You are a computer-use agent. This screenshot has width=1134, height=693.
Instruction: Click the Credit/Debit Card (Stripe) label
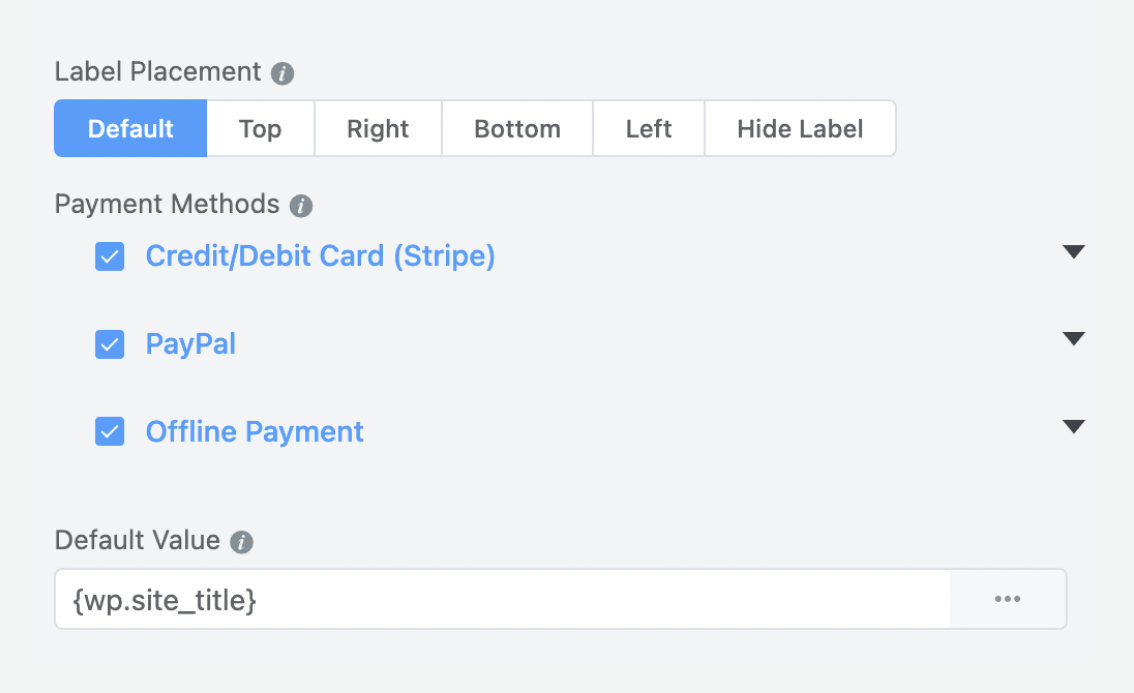pyautogui.click(x=320, y=257)
